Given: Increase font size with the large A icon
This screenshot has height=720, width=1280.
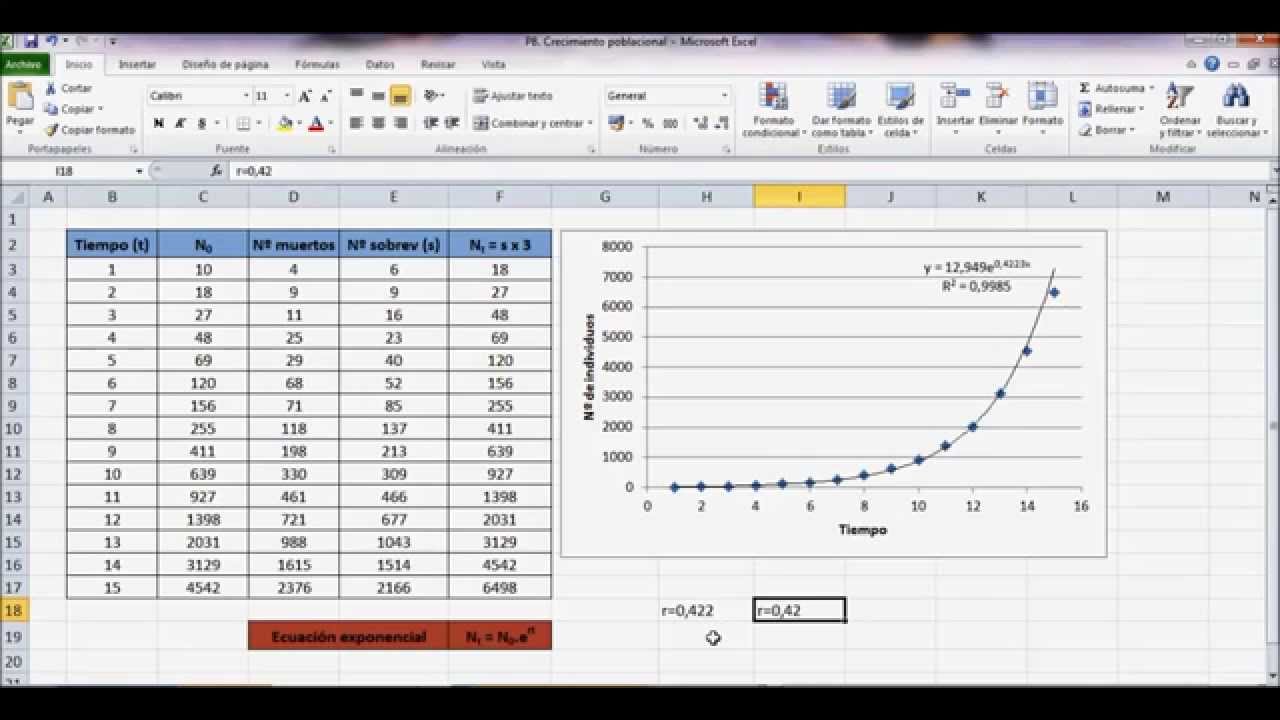Looking at the screenshot, I should 306,96.
